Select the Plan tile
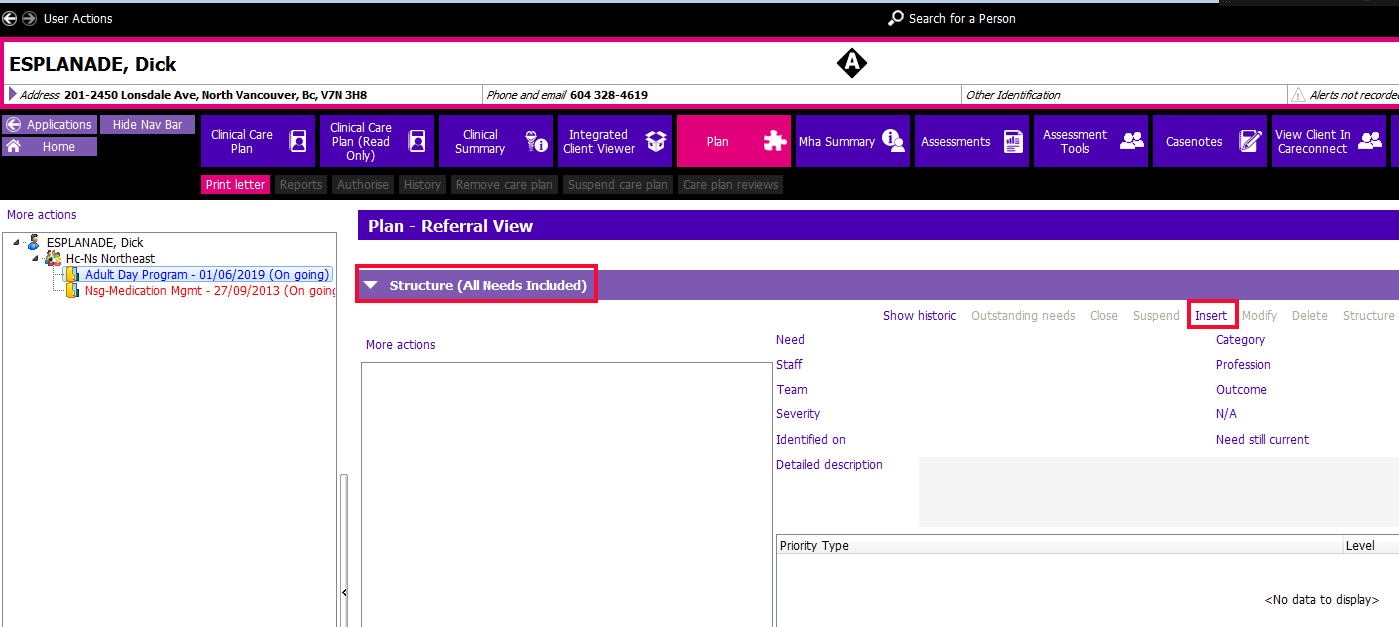 point(734,141)
